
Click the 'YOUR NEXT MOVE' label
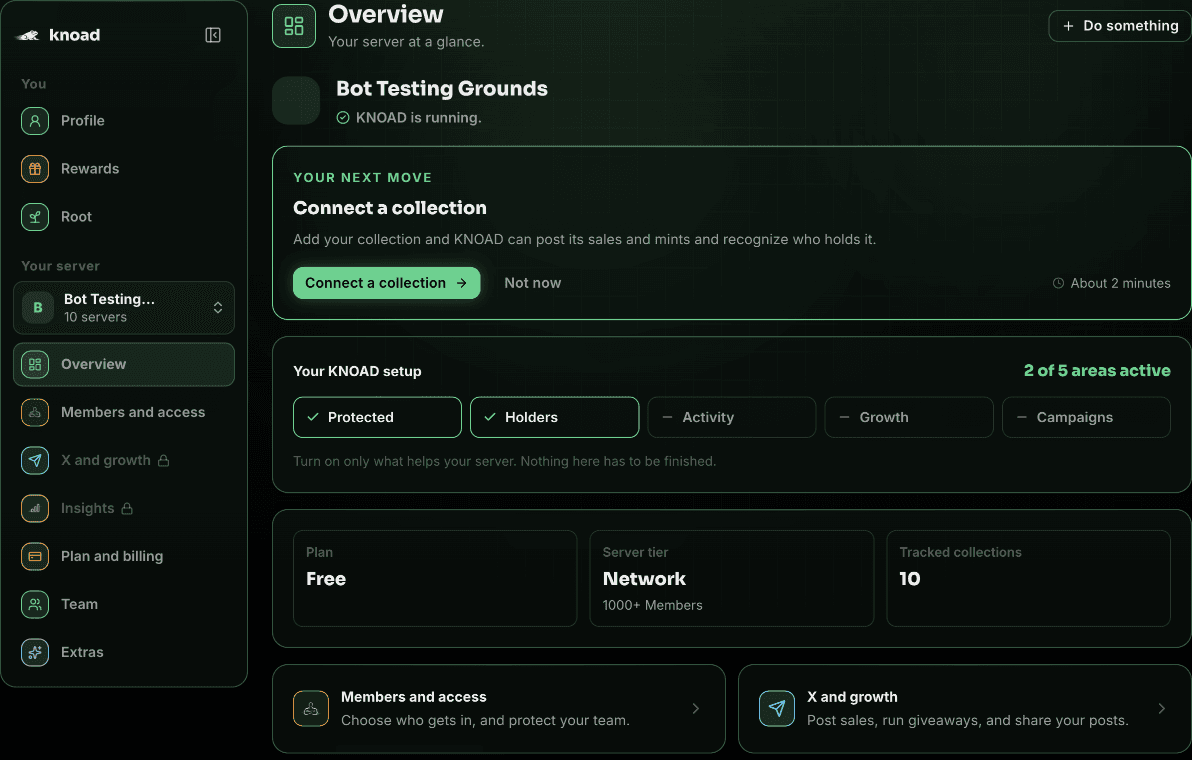tap(363, 177)
